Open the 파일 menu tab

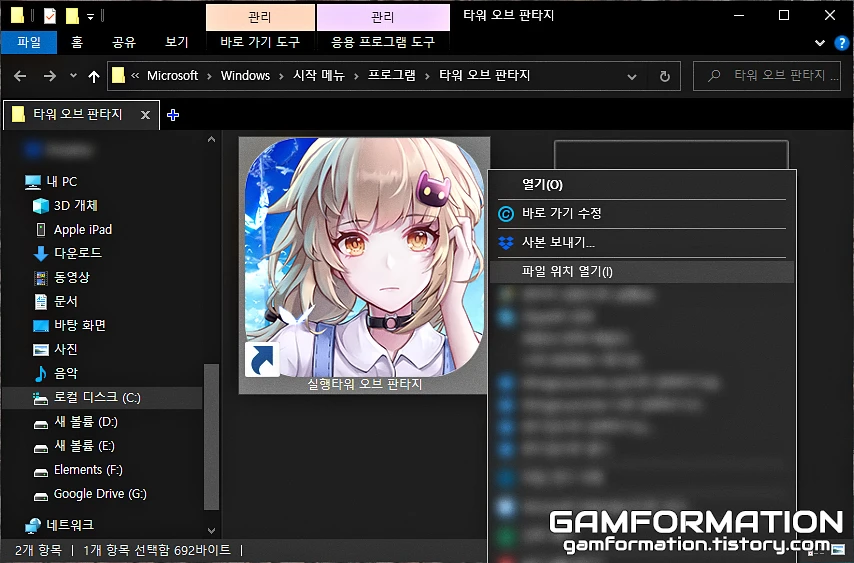(x=29, y=42)
